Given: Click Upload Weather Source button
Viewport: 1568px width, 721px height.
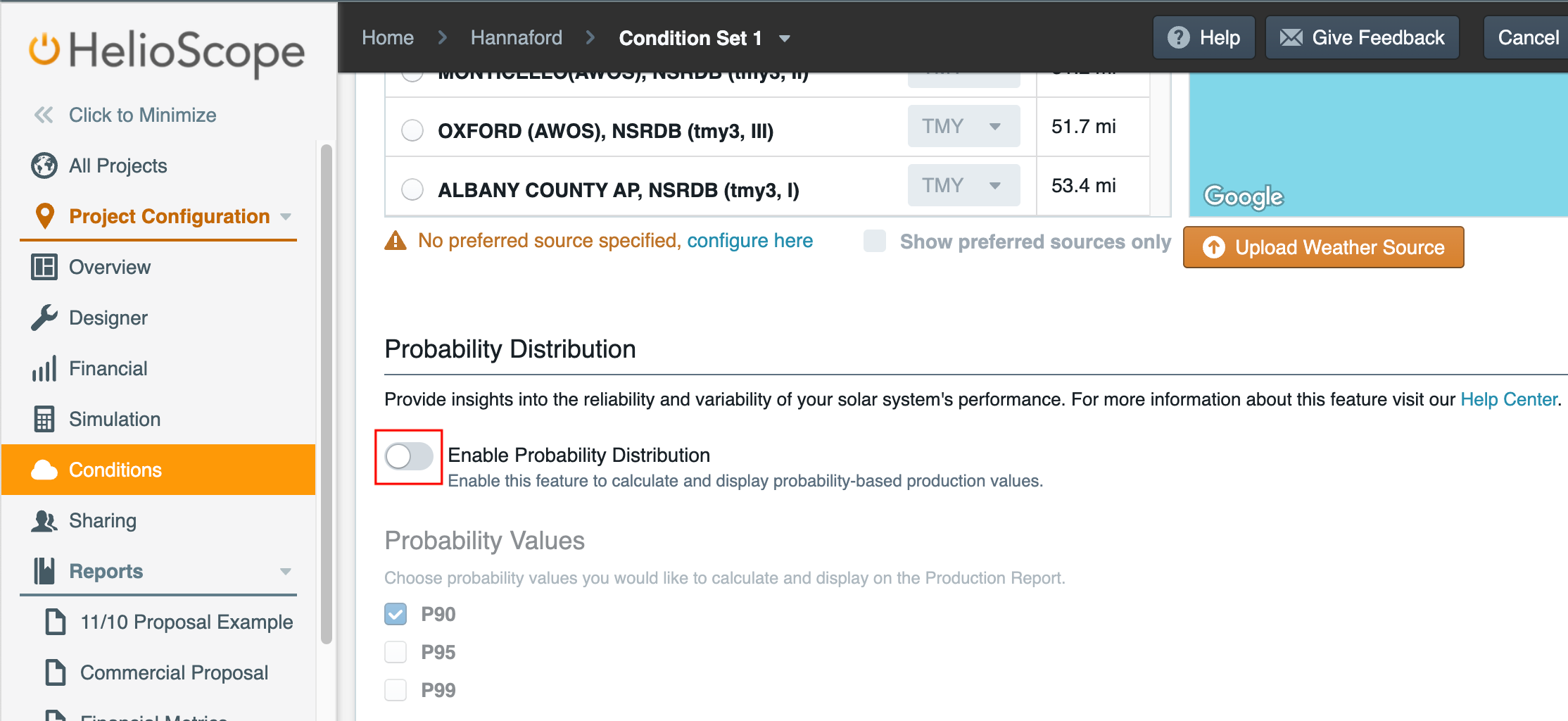Looking at the screenshot, I should (1324, 247).
